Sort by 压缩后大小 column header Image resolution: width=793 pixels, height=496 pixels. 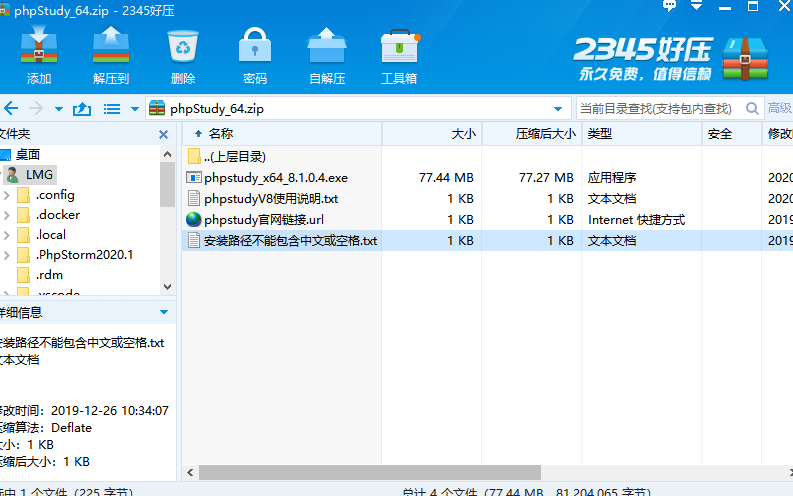pyautogui.click(x=532, y=134)
